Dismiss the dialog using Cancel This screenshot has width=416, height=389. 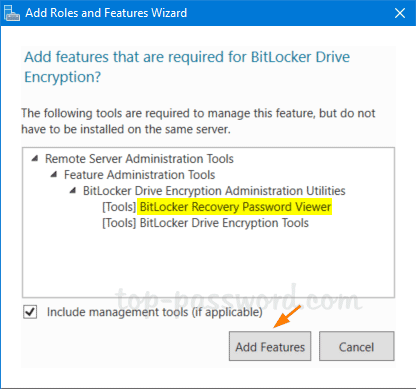tap(357, 346)
